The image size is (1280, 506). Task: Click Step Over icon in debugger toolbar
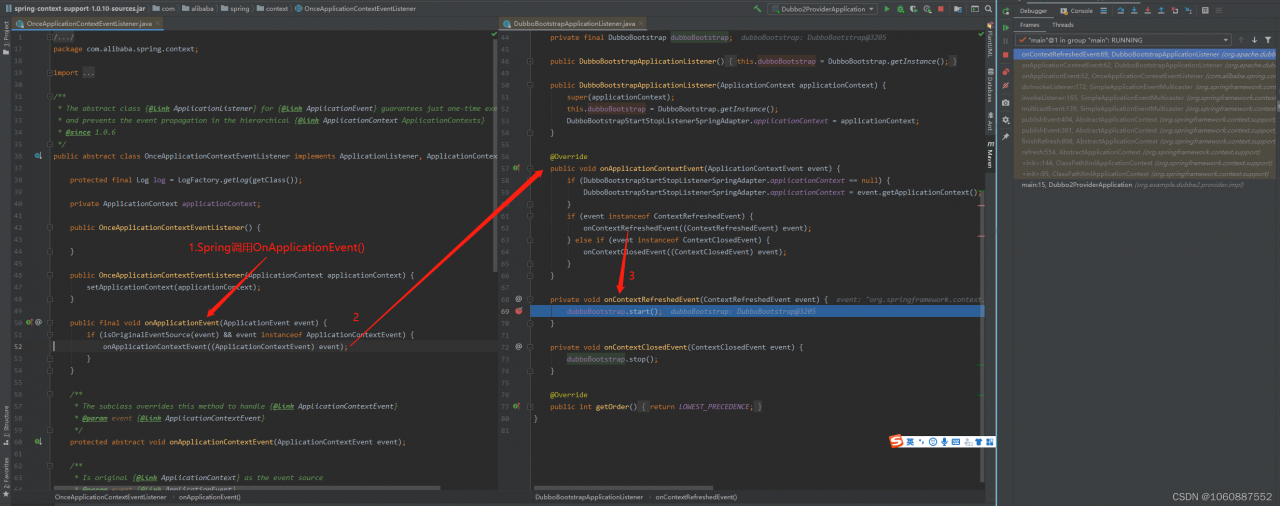(1120, 11)
